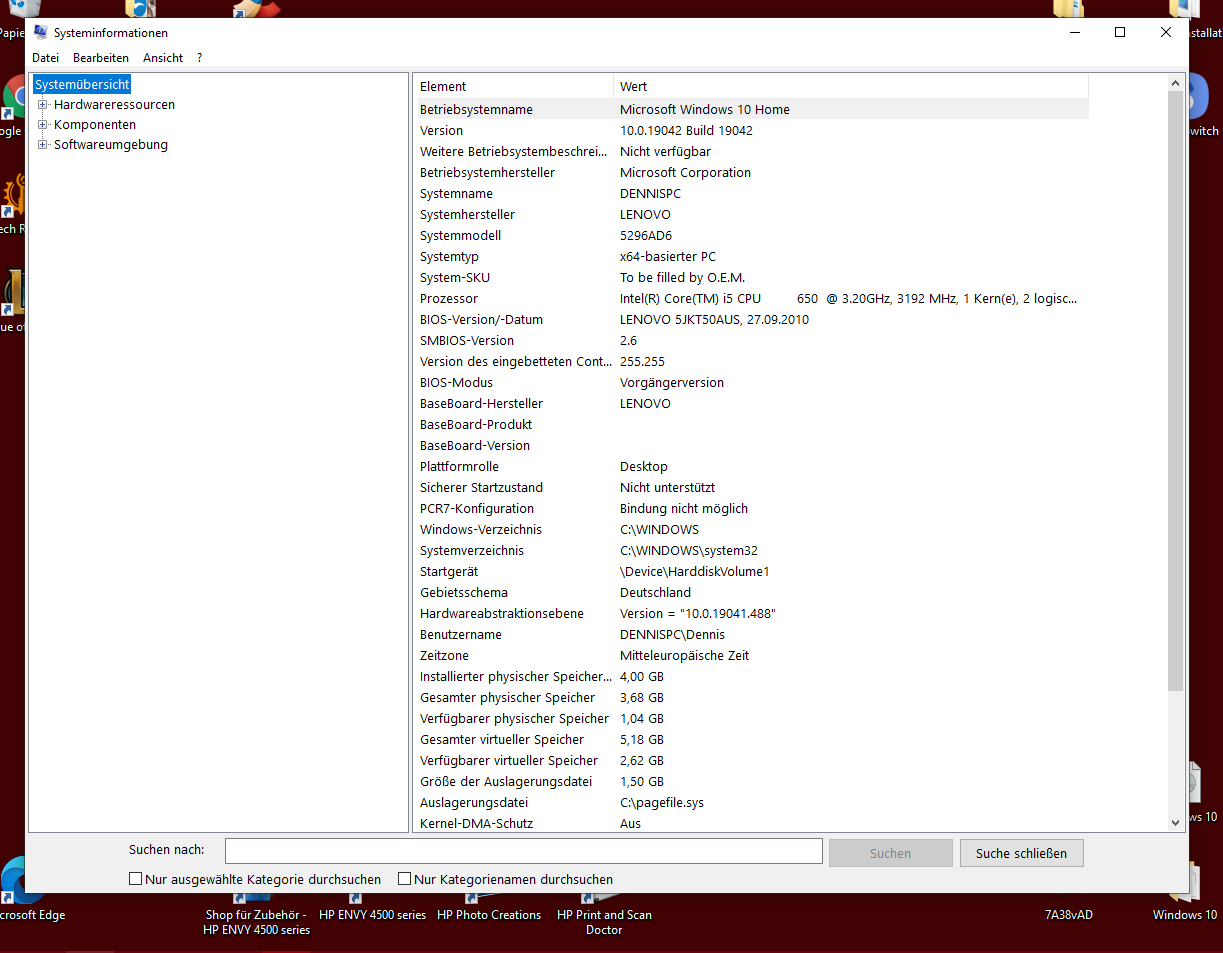Maximize the Systeminformationen window
The image size is (1223, 953).
coord(1120,32)
